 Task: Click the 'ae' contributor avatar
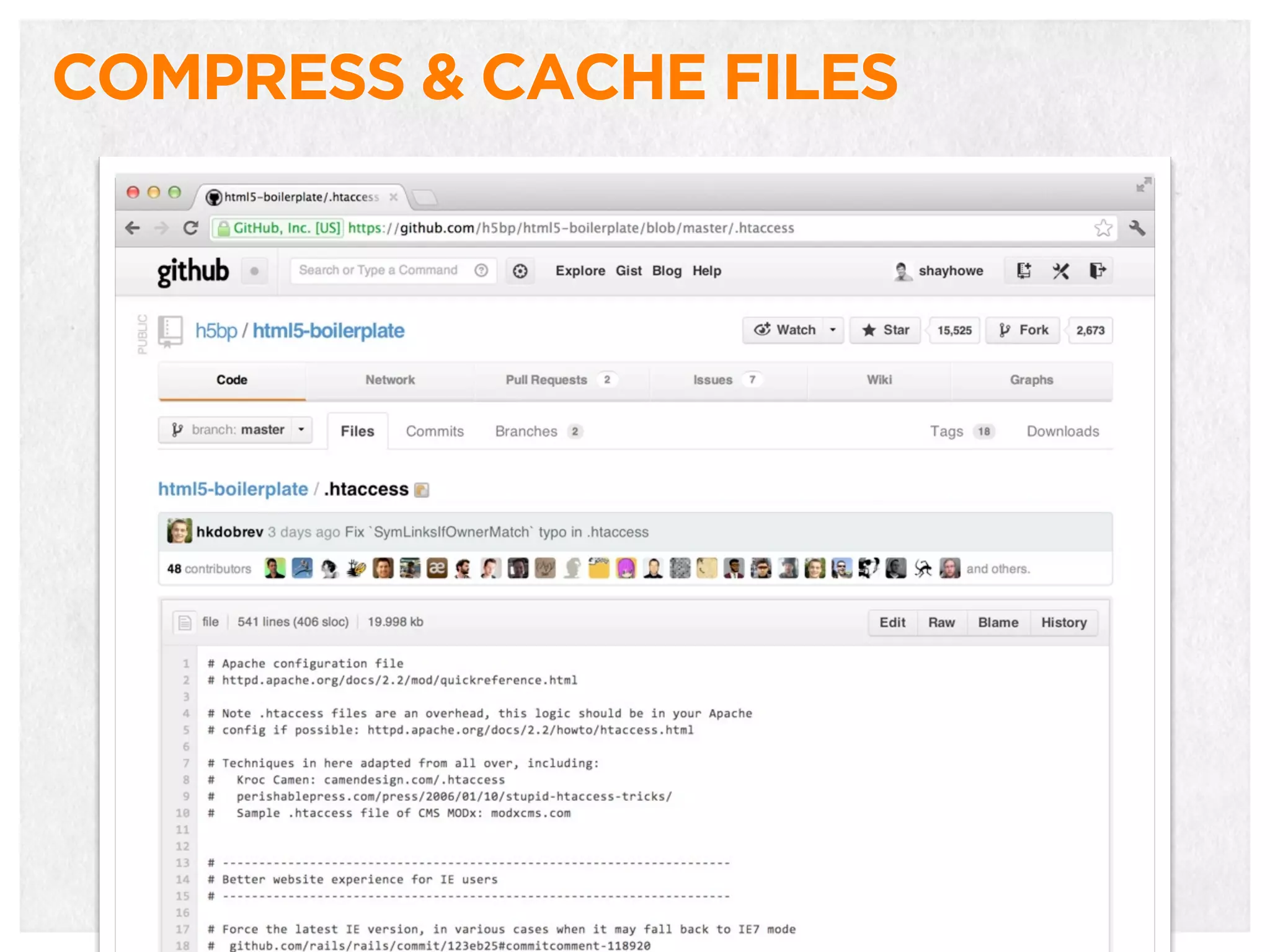pyautogui.click(x=437, y=568)
